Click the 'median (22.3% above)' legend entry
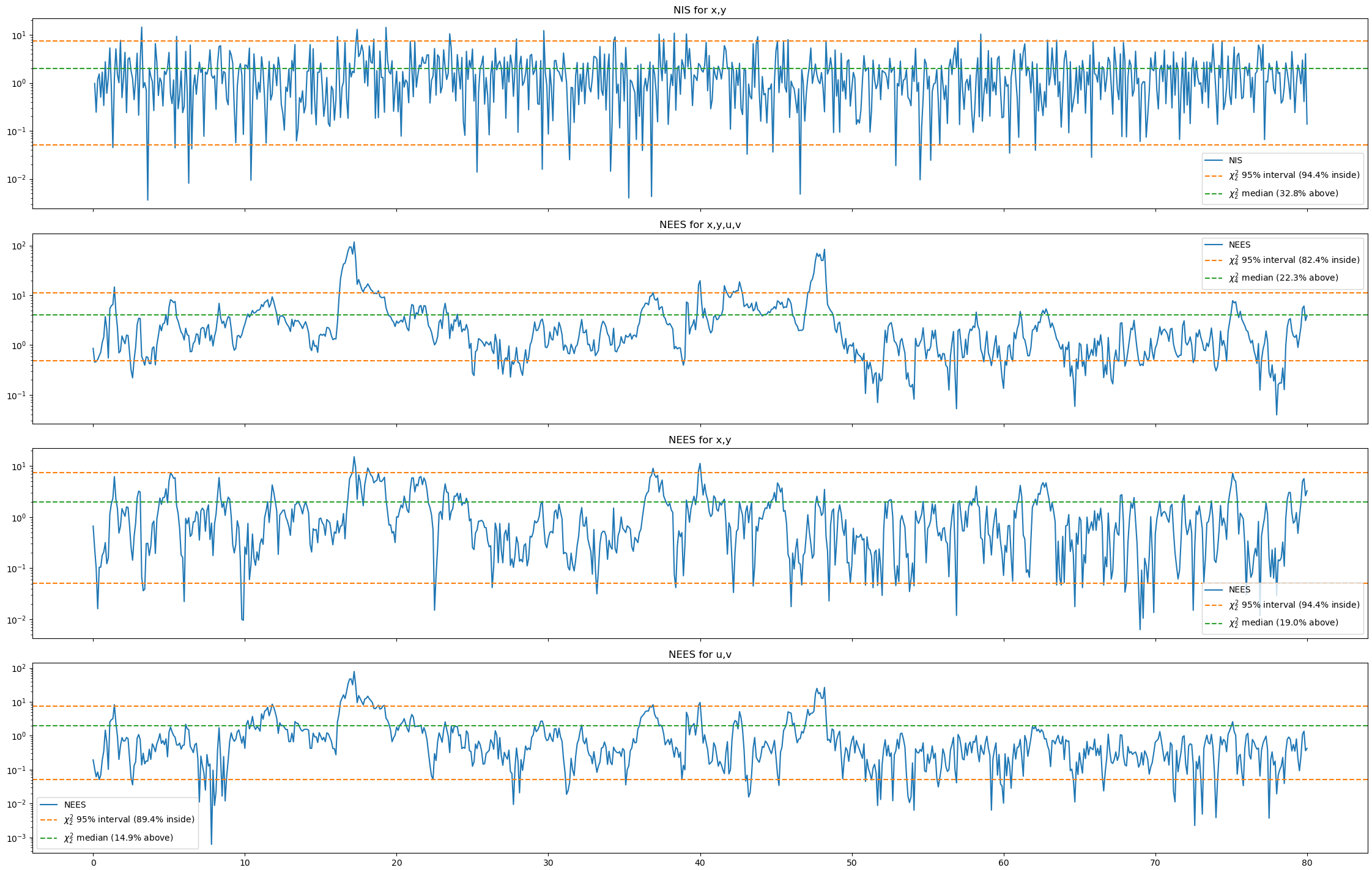 [x=1283, y=278]
